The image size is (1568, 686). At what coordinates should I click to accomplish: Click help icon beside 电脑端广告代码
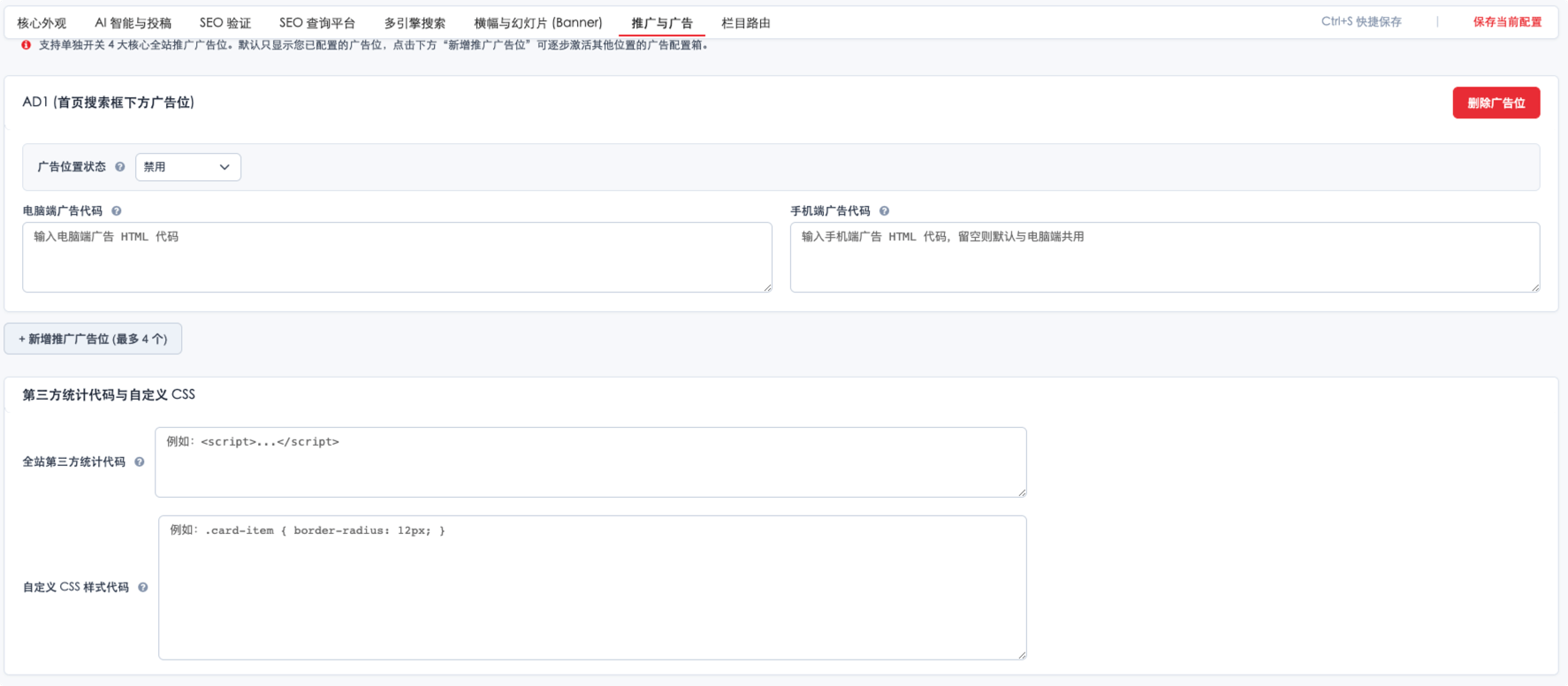click(117, 211)
